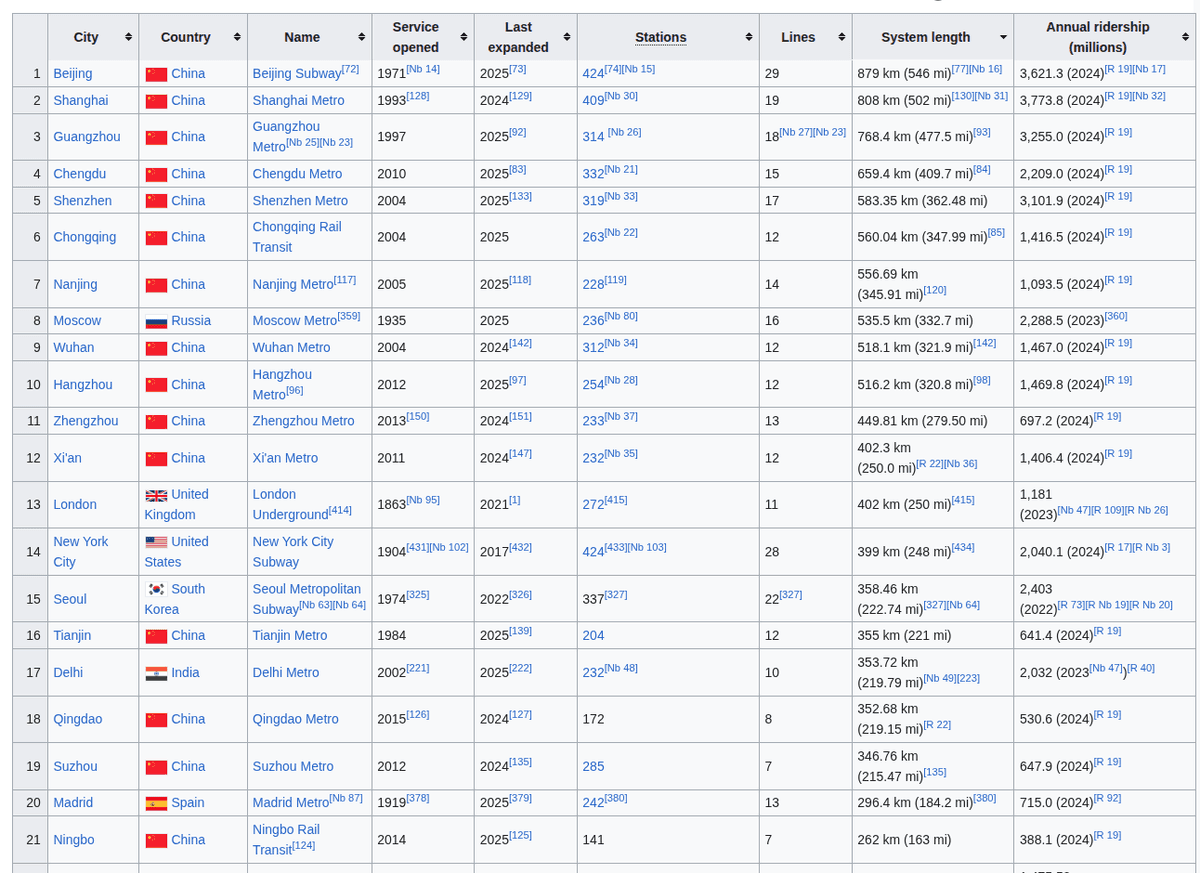Click Shanghai's 409 stations link
This screenshot has width=1200, height=873.
coord(593,100)
